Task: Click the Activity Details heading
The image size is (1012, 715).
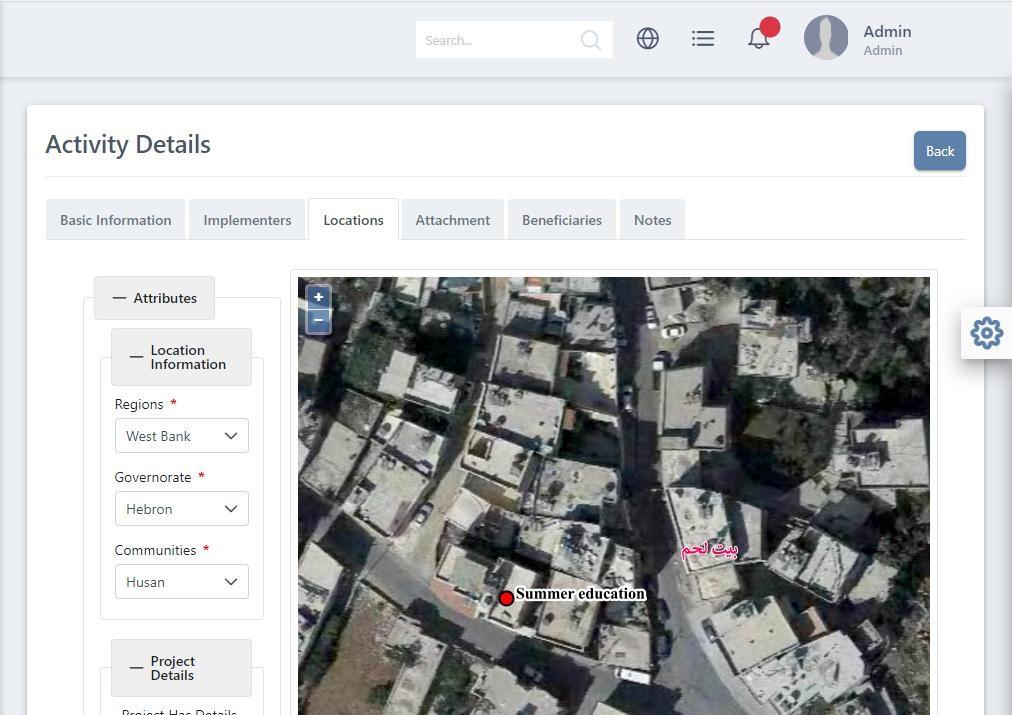Action: 128,145
